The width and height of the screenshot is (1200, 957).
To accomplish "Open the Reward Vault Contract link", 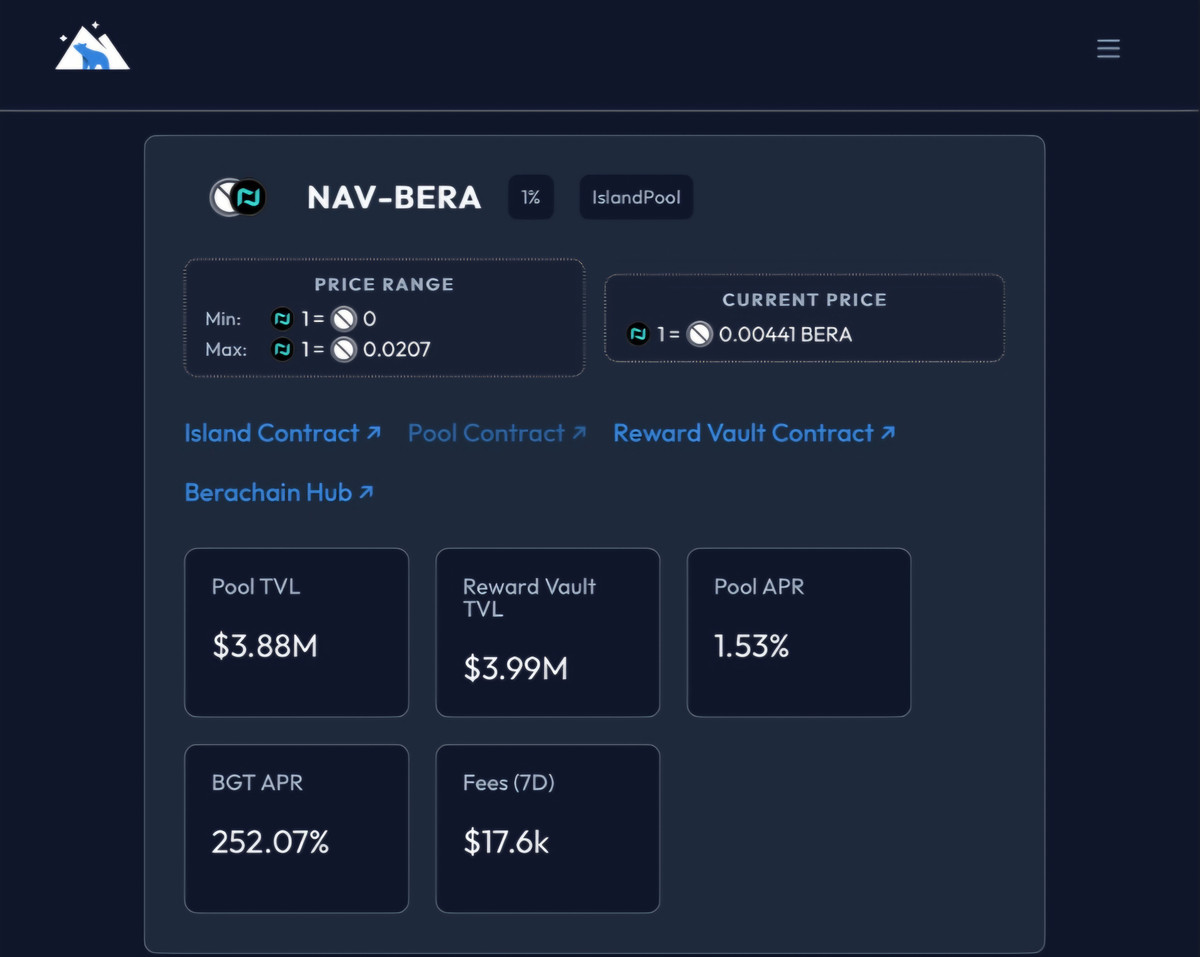I will tap(753, 433).
